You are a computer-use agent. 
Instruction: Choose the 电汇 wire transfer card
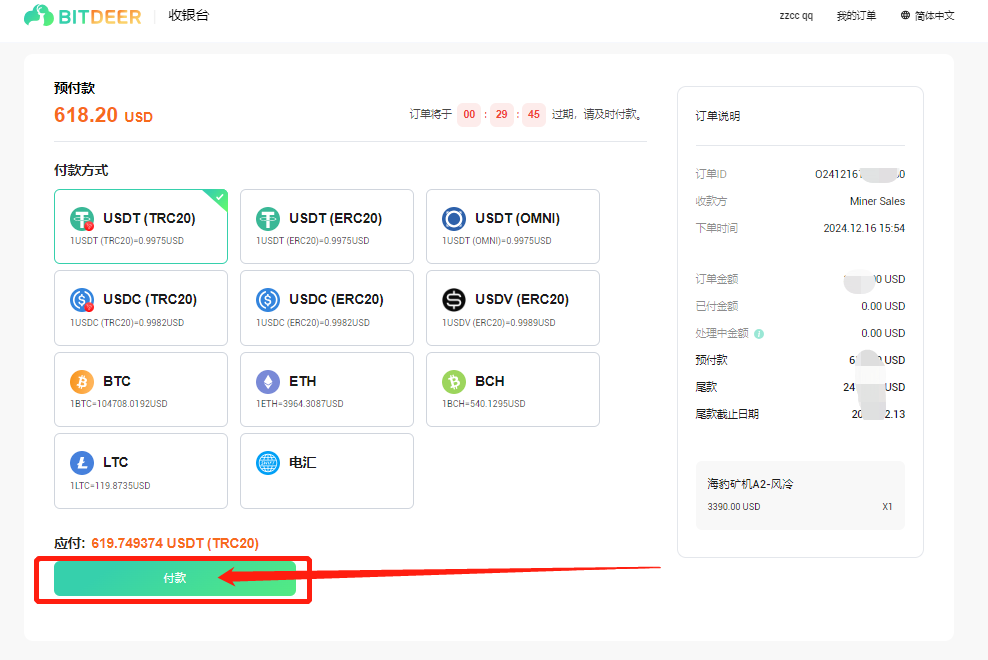point(327,471)
